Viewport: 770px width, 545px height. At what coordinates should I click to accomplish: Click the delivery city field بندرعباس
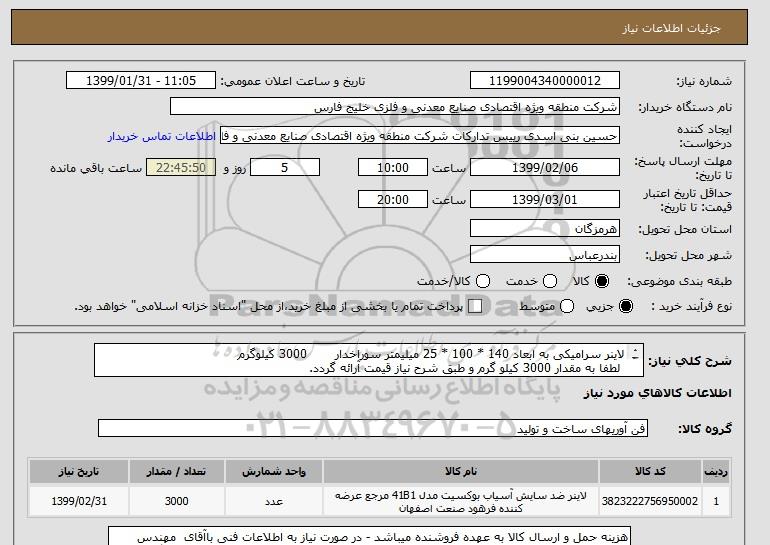coord(545,255)
